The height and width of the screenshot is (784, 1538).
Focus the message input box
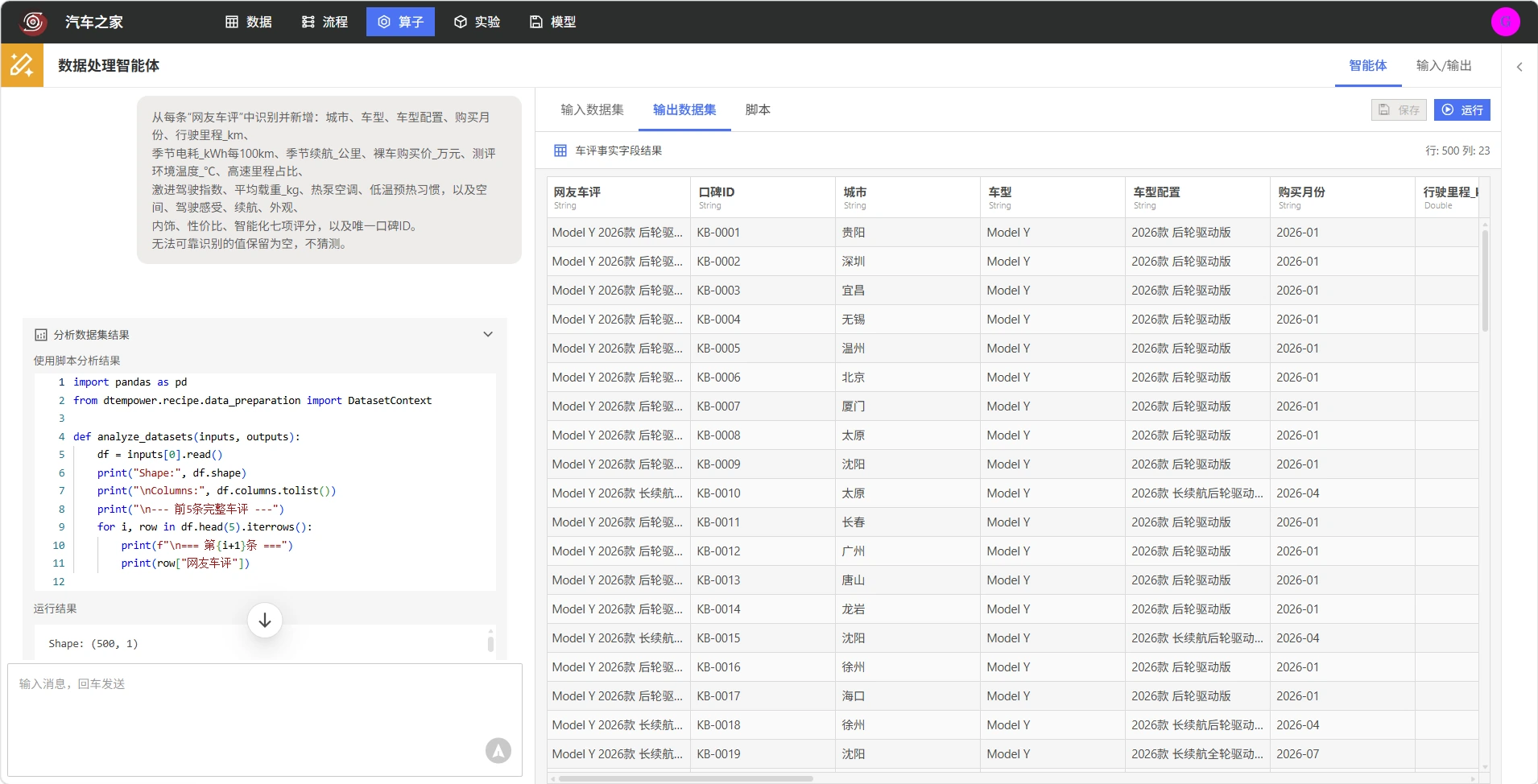[x=265, y=720]
